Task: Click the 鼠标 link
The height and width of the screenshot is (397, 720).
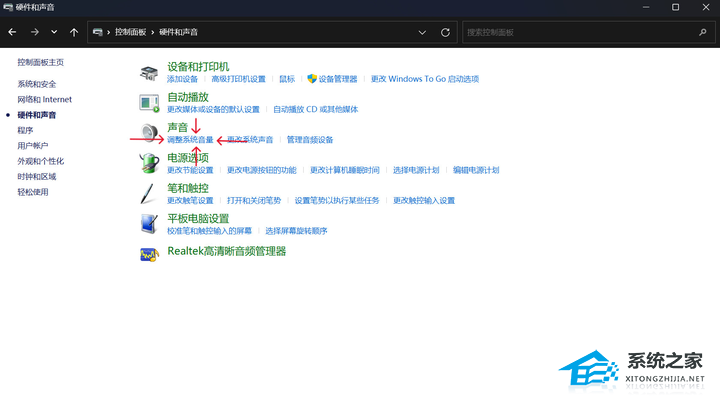Action: pos(287,79)
